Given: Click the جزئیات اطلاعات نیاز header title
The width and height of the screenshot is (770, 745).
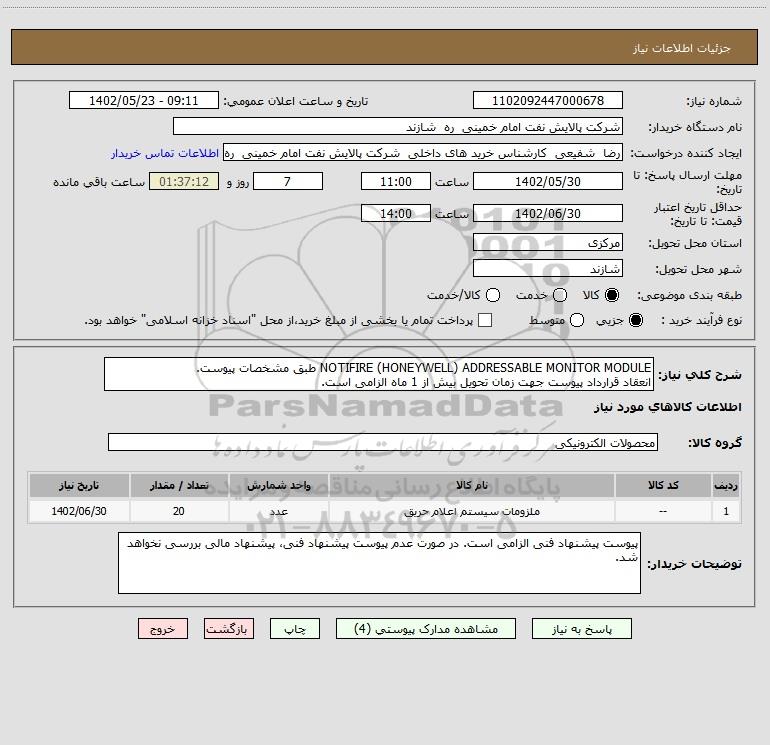Looking at the screenshot, I should pyautogui.click(x=682, y=48).
